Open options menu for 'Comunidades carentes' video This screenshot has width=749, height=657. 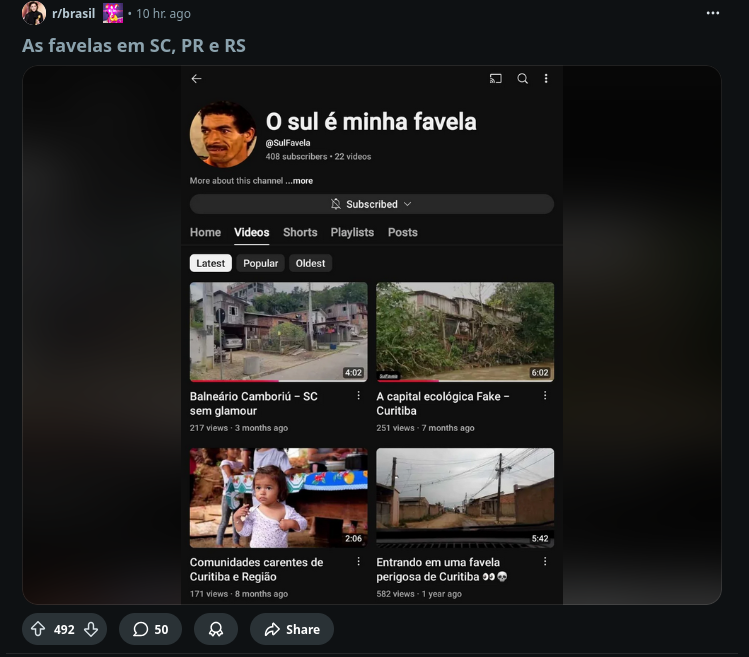pos(358,561)
